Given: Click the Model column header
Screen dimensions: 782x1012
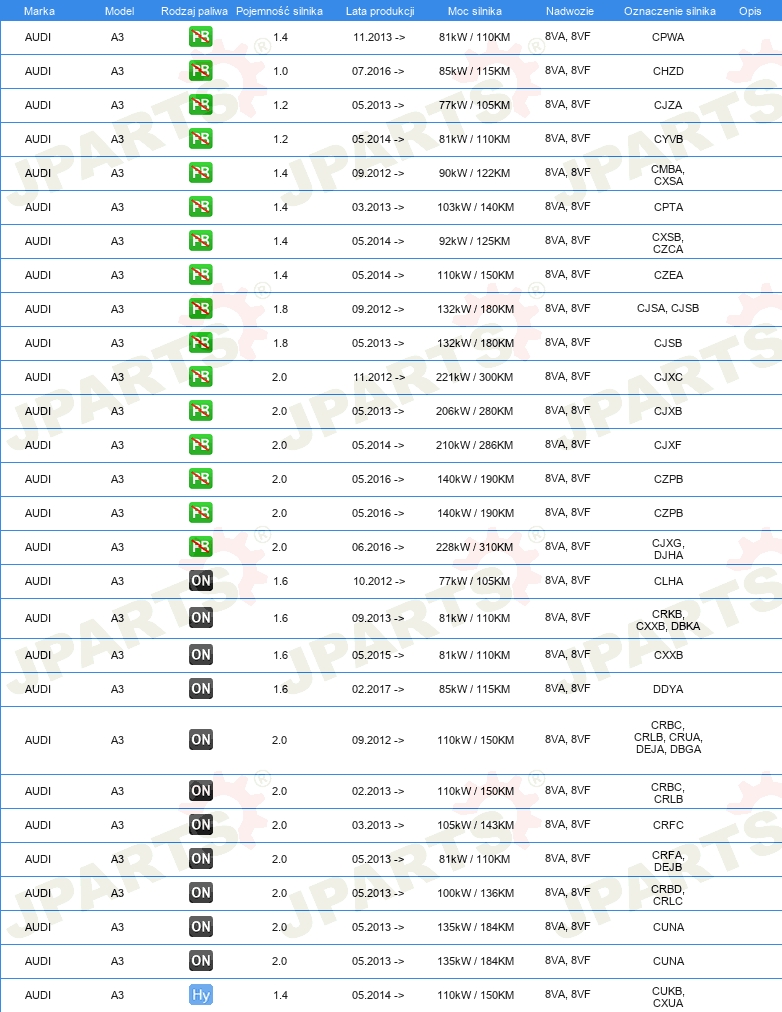Looking at the screenshot, I should [x=119, y=11].
